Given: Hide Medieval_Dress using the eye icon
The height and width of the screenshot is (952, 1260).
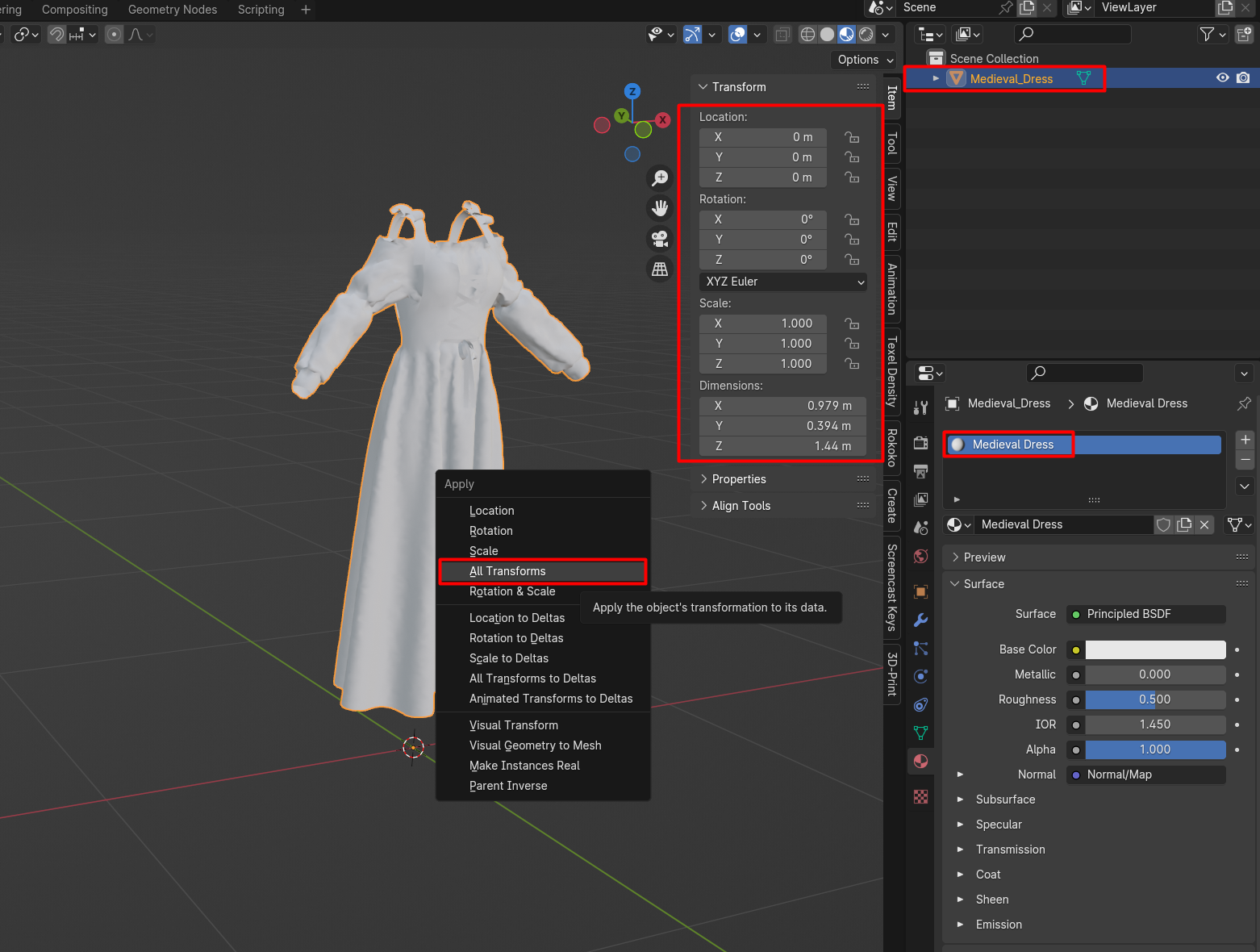Looking at the screenshot, I should coord(1222,78).
